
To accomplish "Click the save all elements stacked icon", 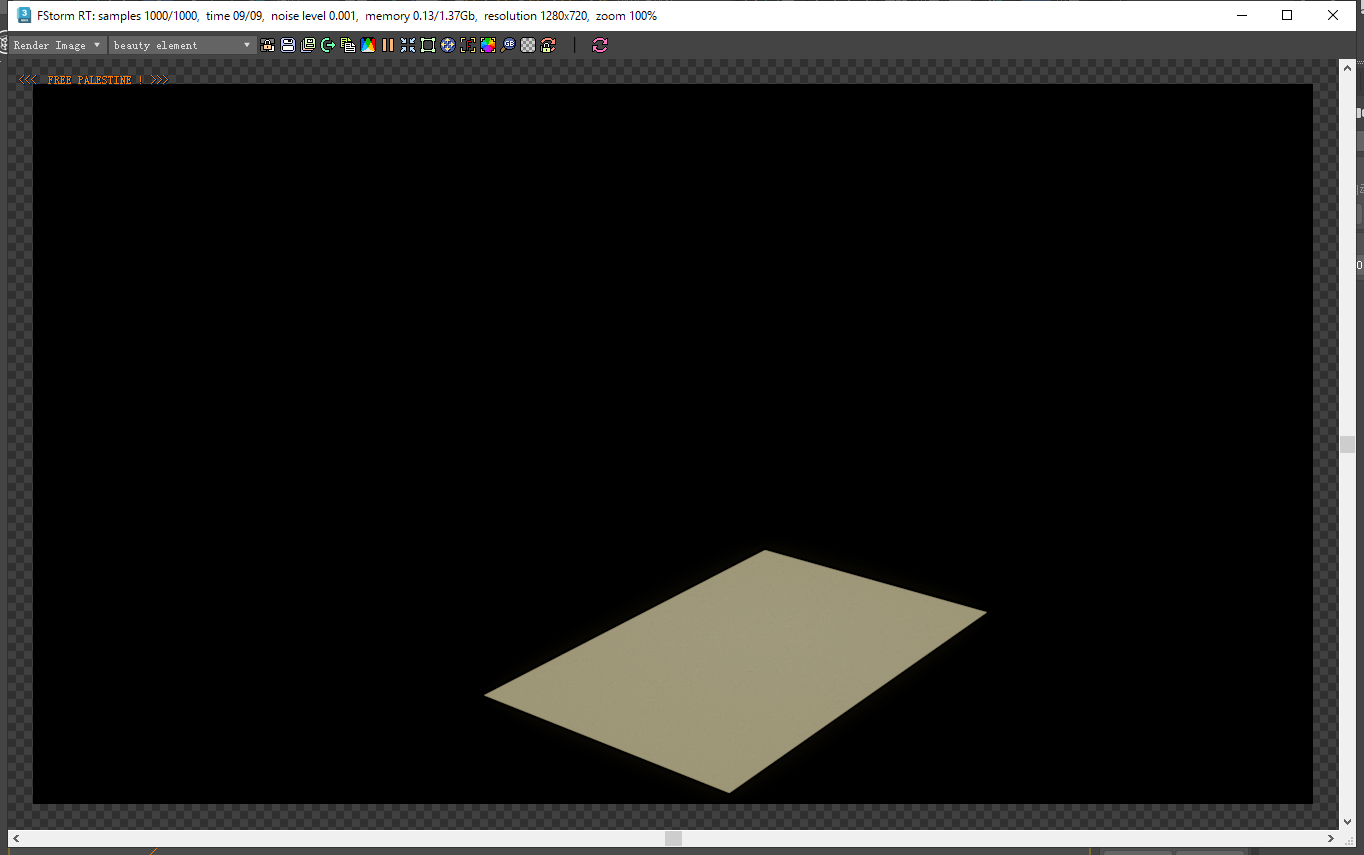I will [x=308, y=45].
